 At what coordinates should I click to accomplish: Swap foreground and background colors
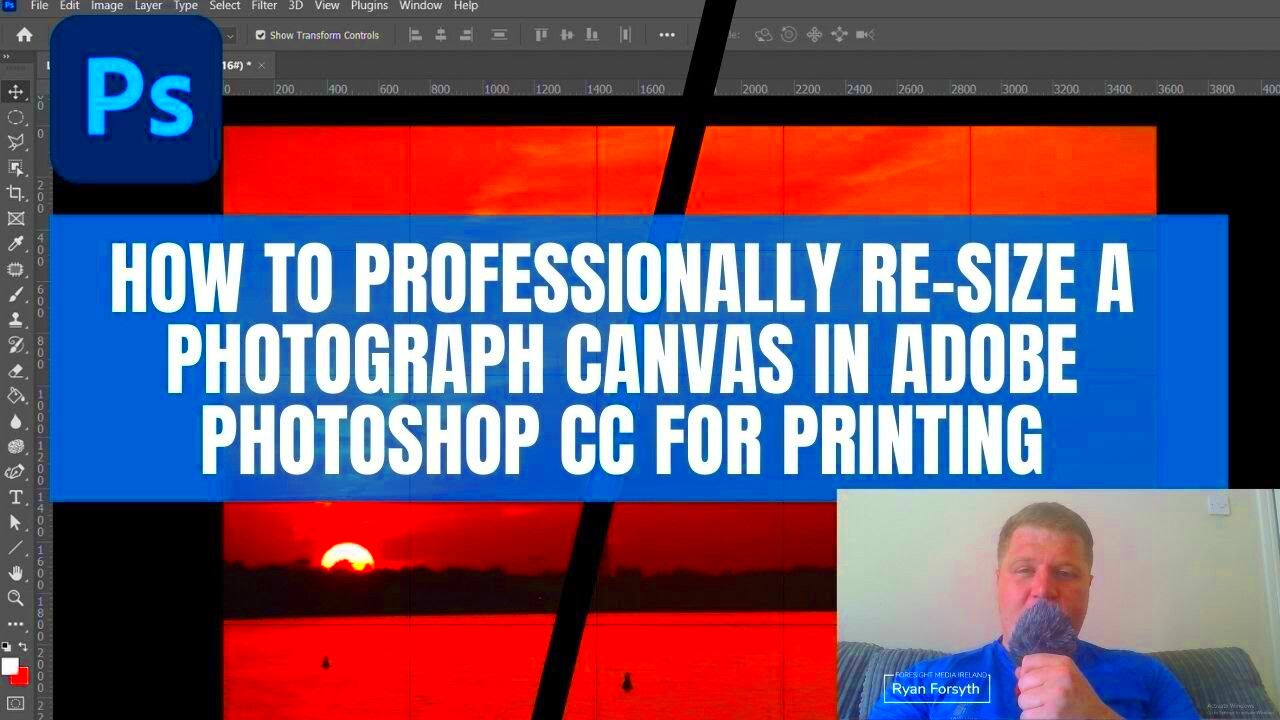pos(23,648)
